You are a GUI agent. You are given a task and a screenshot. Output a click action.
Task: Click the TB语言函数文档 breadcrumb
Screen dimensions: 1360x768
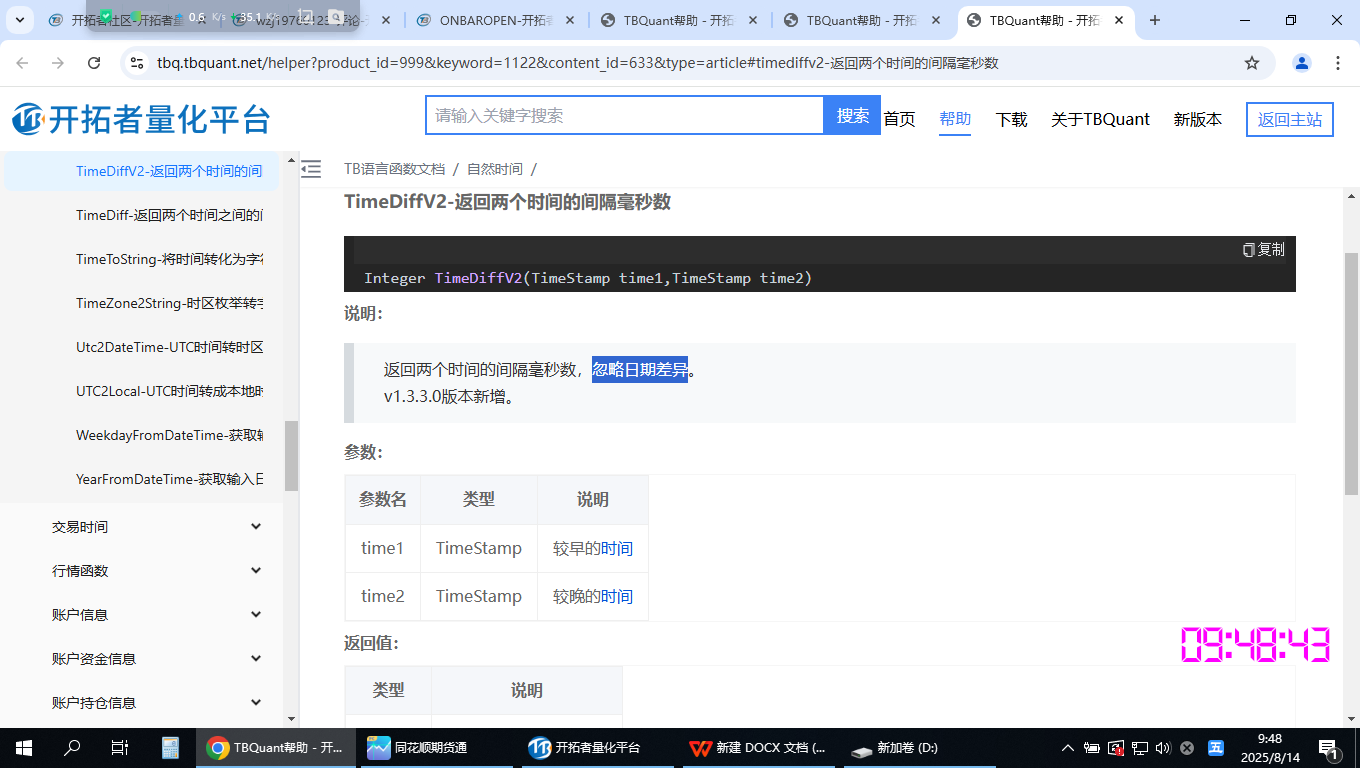(394, 169)
